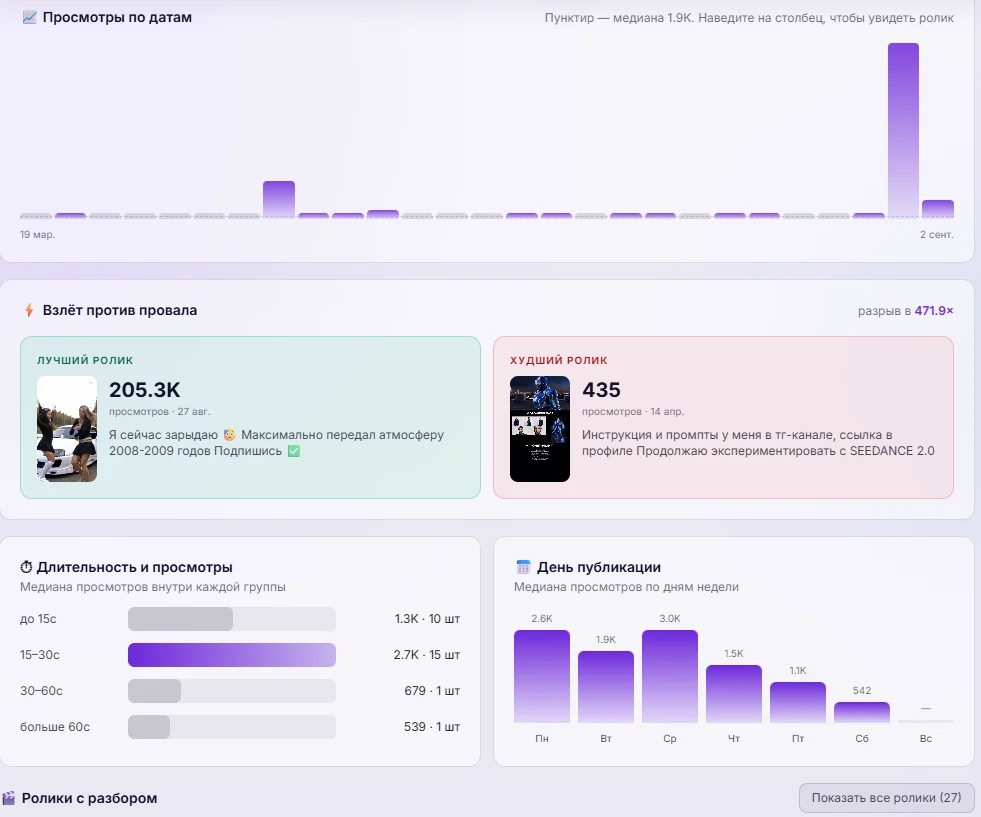Click the "471.9×" gap value
Screen dimensions: 981x817
[934, 310]
